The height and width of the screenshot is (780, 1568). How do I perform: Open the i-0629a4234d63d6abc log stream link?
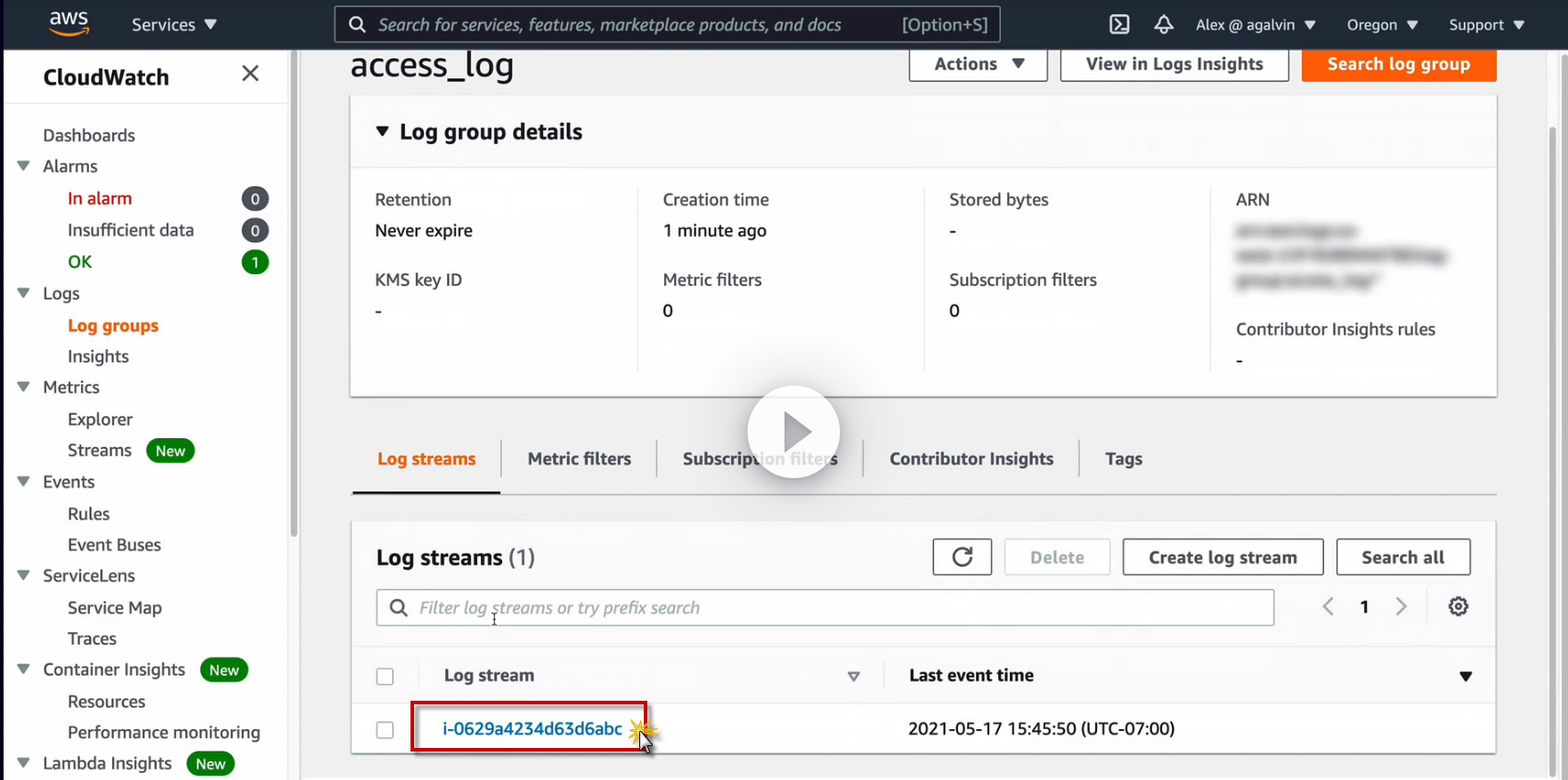pos(532,729)
